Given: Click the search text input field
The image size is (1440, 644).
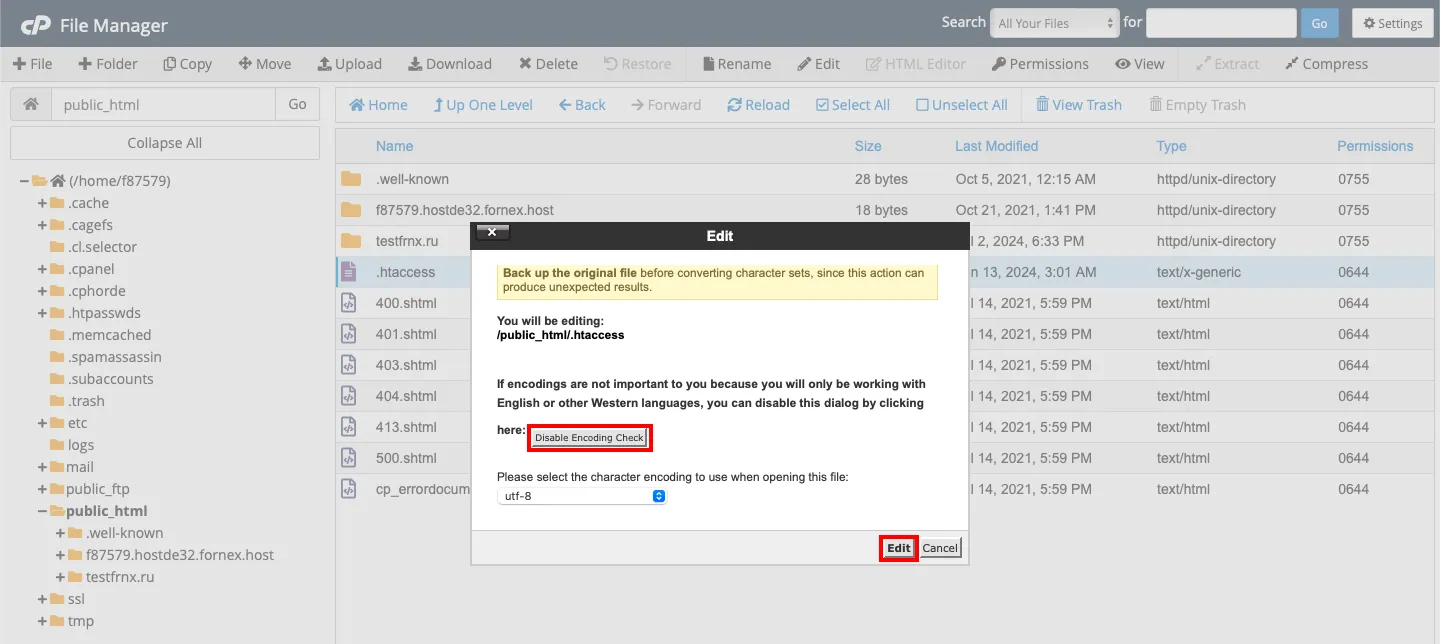Looking at the screenshot, I should point(1220,23).
